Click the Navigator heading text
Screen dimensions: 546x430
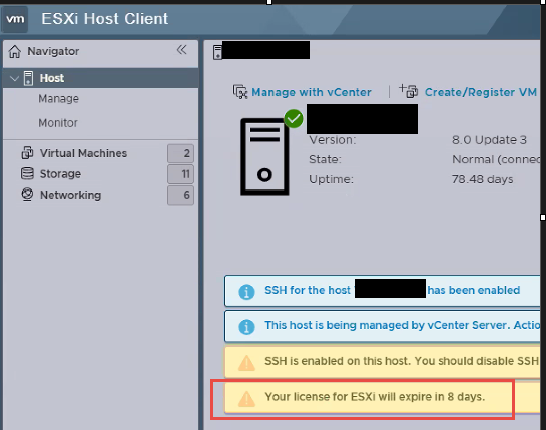coord(53,51)
